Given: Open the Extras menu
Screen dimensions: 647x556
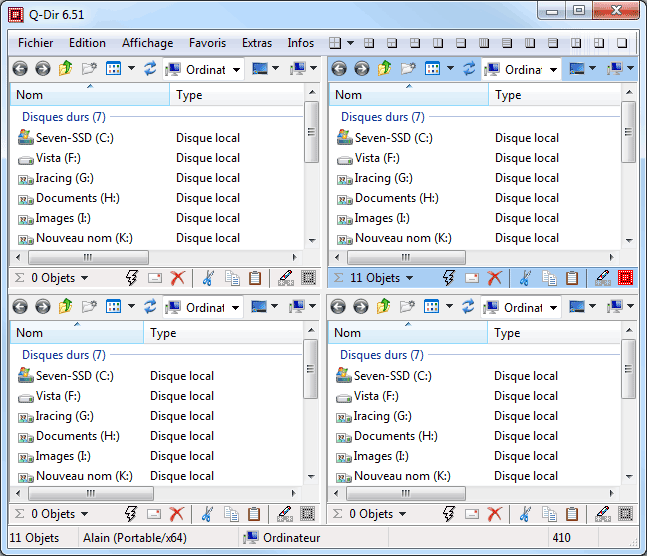Looking at the screenshot, I should [x=257, y=43].
